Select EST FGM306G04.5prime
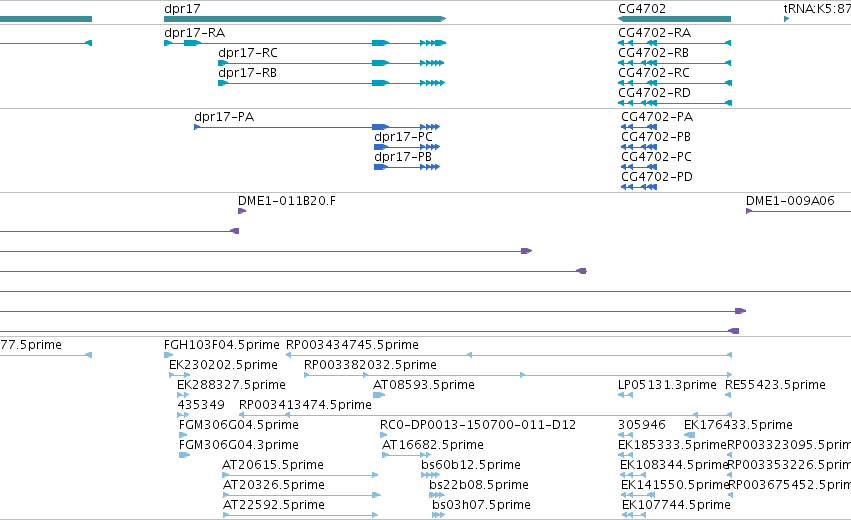Image resolution: width=851 pixels, height=520 pixels. [x=183, y=435]
